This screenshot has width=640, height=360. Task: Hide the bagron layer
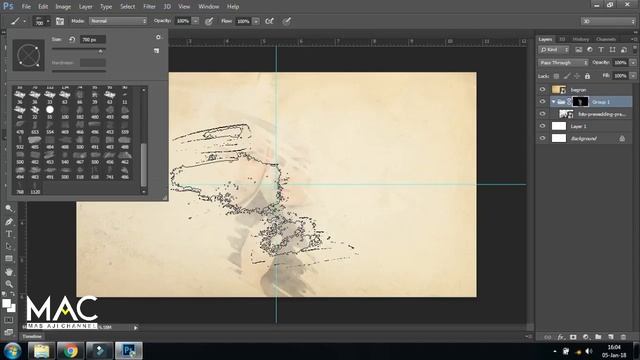tap(542, 90)
